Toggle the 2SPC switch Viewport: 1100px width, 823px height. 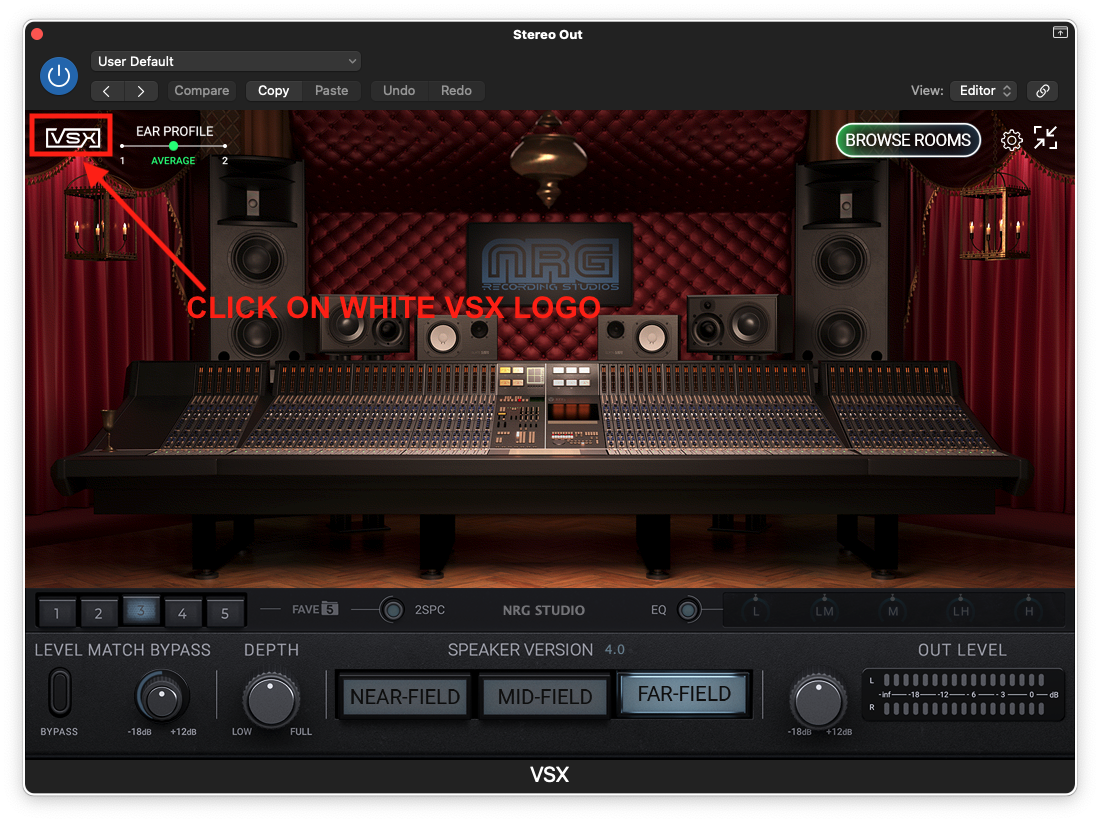392,610
